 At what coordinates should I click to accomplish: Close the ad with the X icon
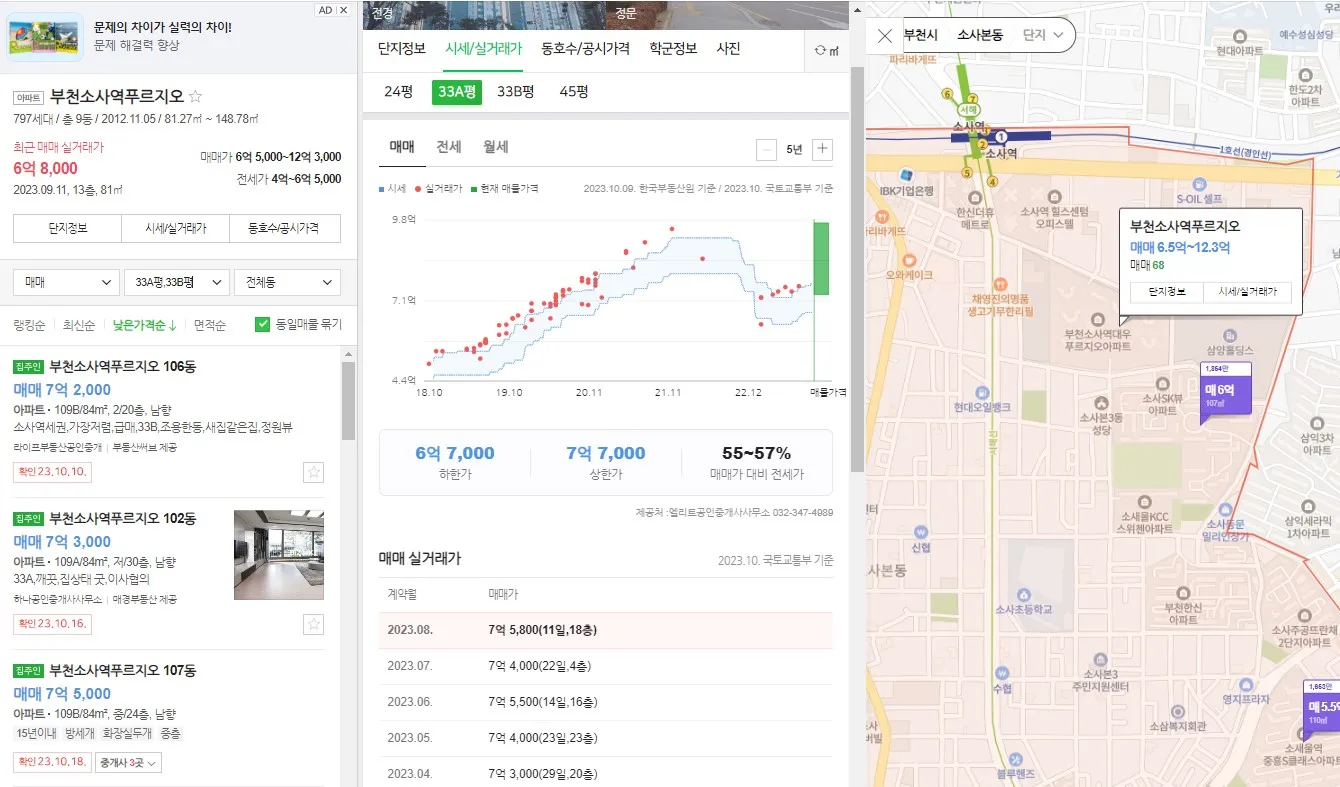[x=344, y=10]
